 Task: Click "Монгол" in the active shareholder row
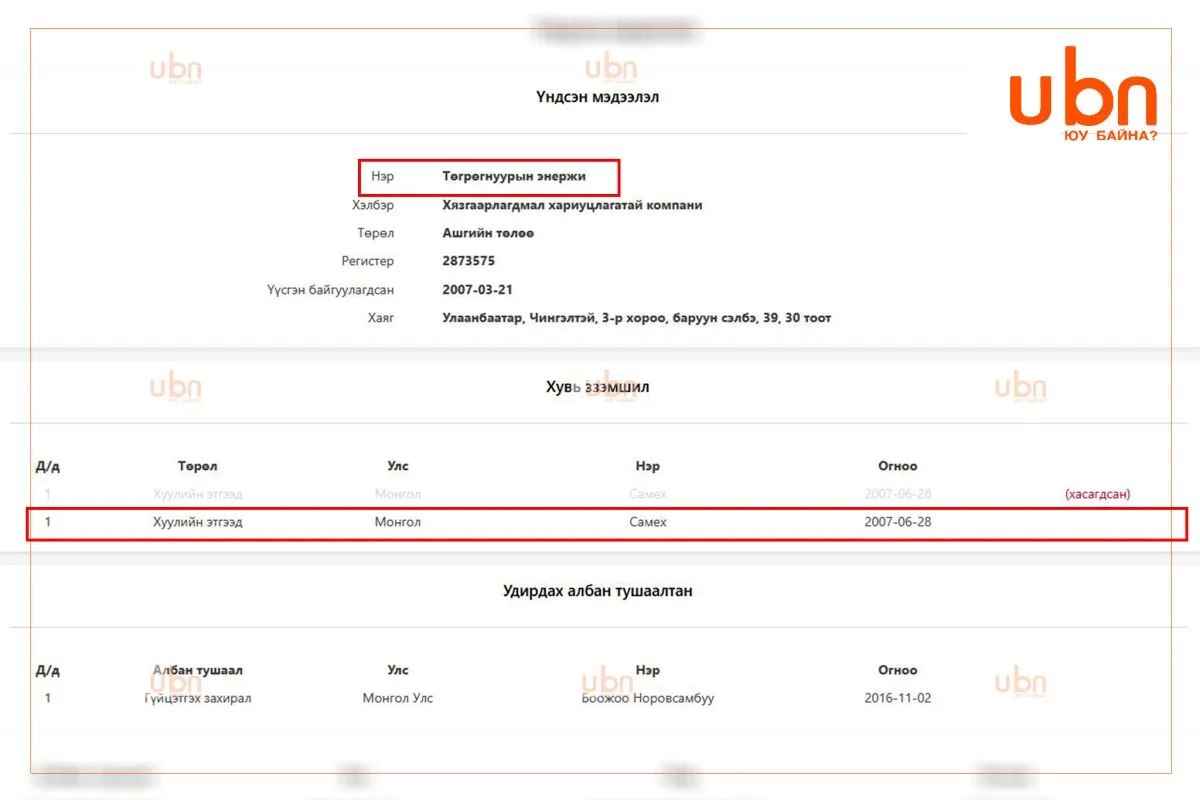coord(398,522)
